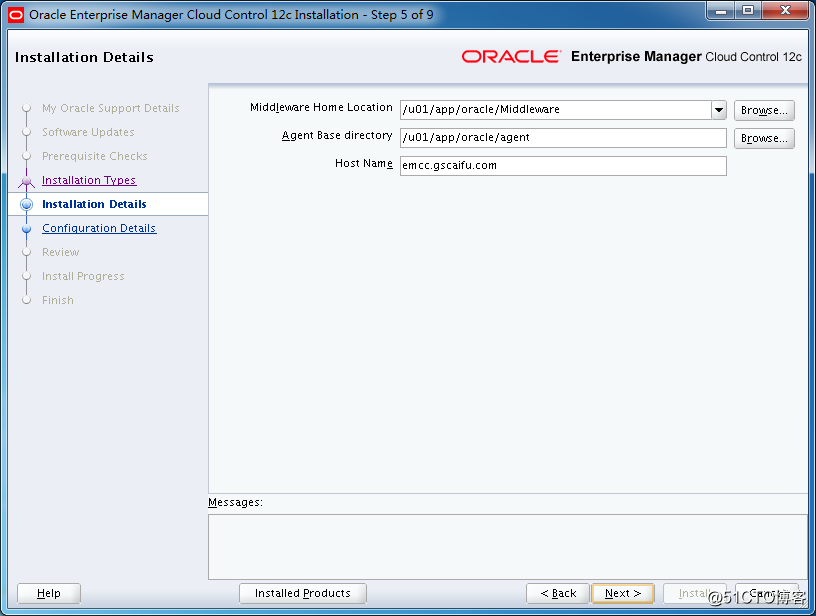Click the Configuration Details step bullet
Viewport: 816px width, 616px height.
pyautogui.click(x=27, y=229)
